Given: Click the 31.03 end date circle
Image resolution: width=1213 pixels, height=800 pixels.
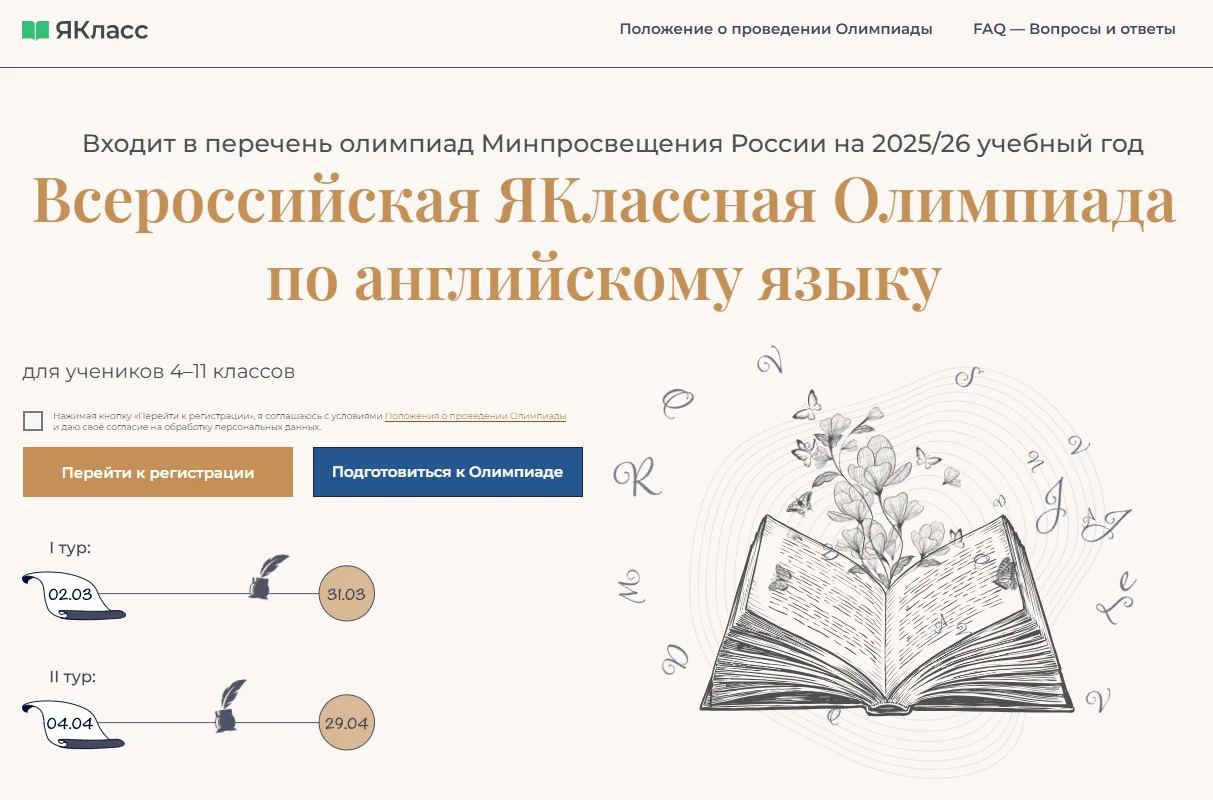Looking at the screenshot, I should (346, 594).
